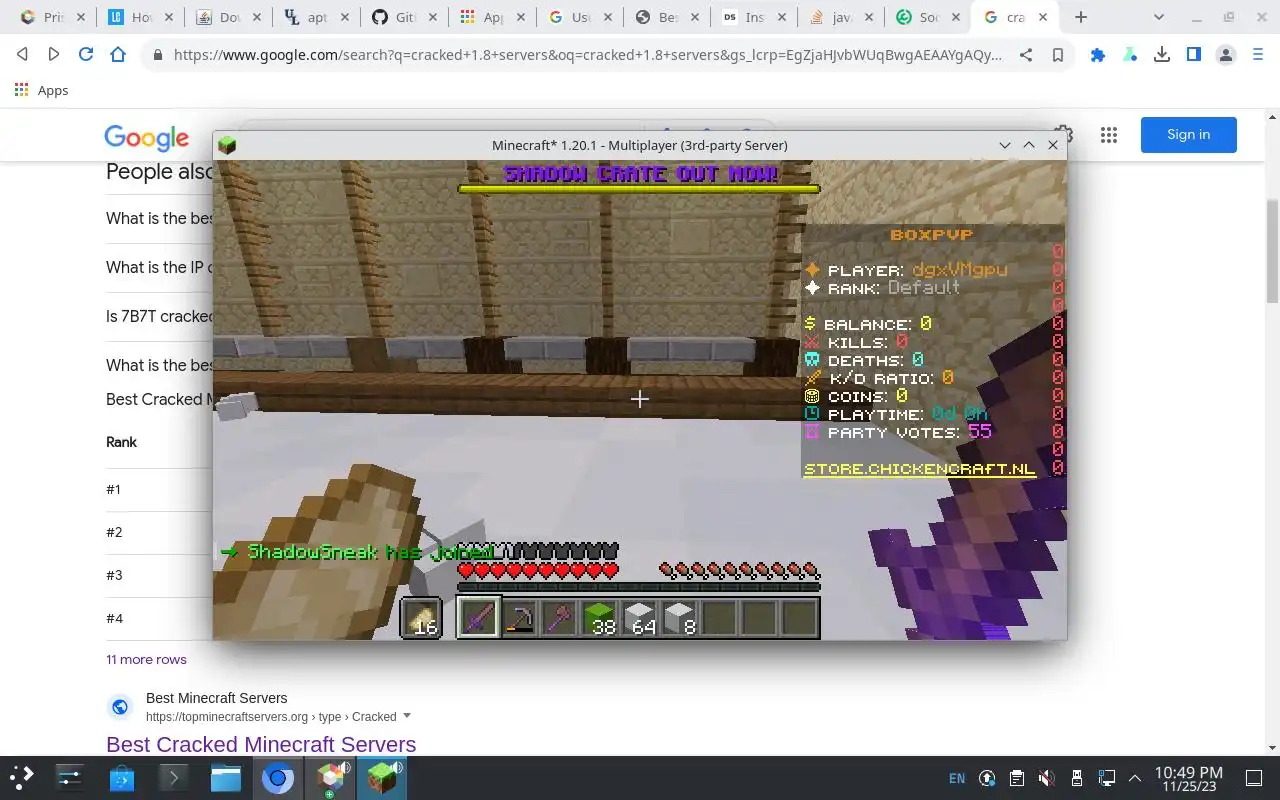Click the page vertical scrollbar
This screenshot has height=800, width=1280.
(x=1272, y=250)
